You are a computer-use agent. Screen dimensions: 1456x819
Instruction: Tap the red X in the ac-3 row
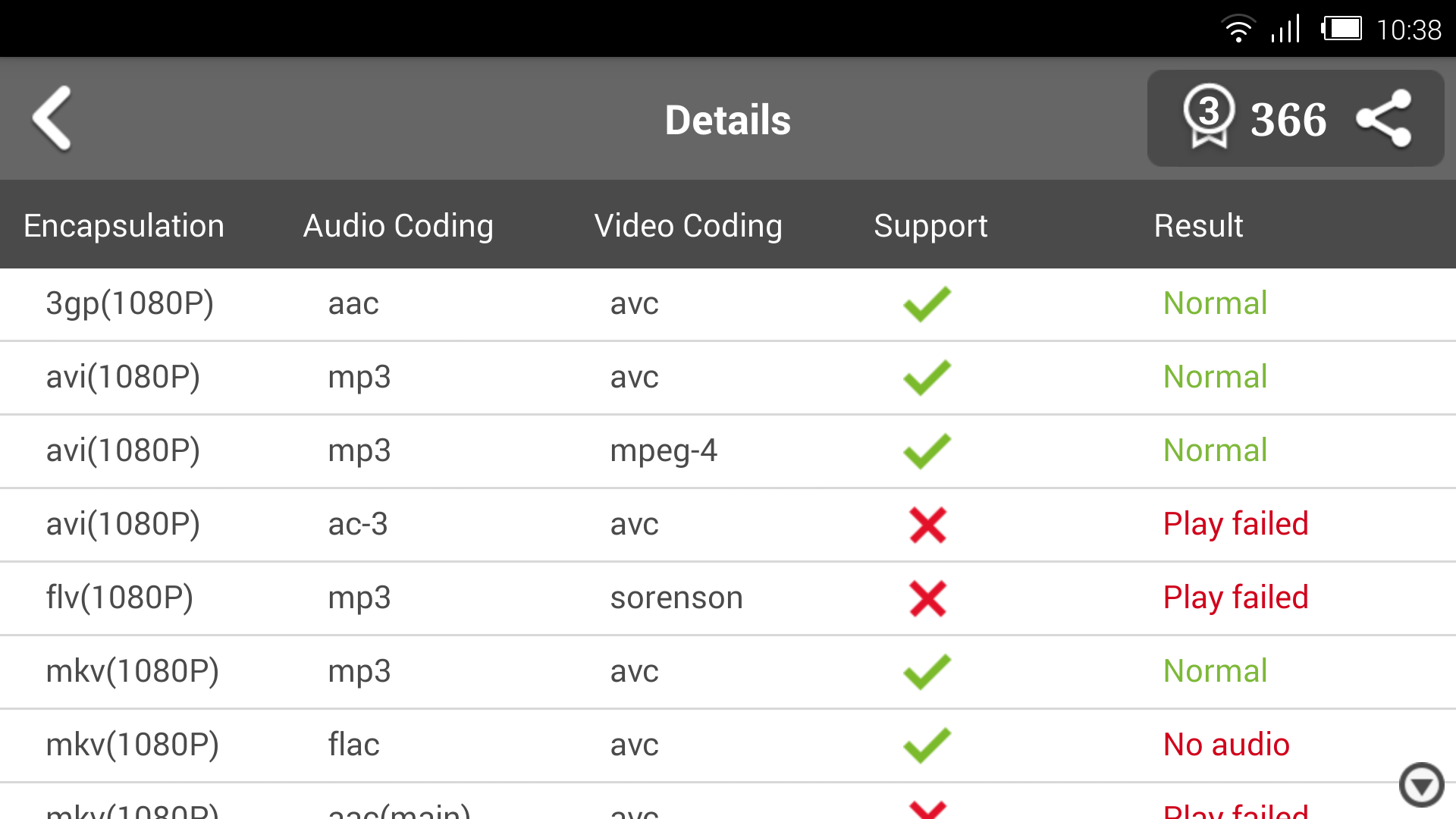pos(927,525)
